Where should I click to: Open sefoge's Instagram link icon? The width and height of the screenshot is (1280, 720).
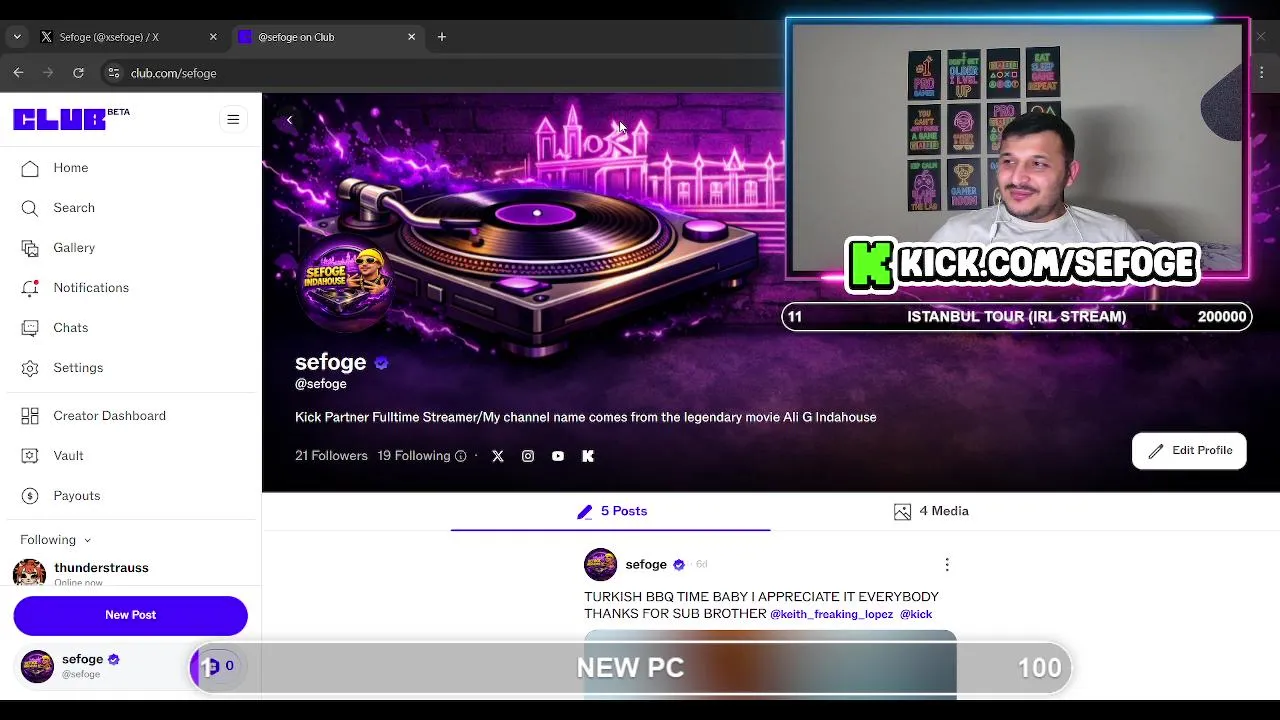528,456
